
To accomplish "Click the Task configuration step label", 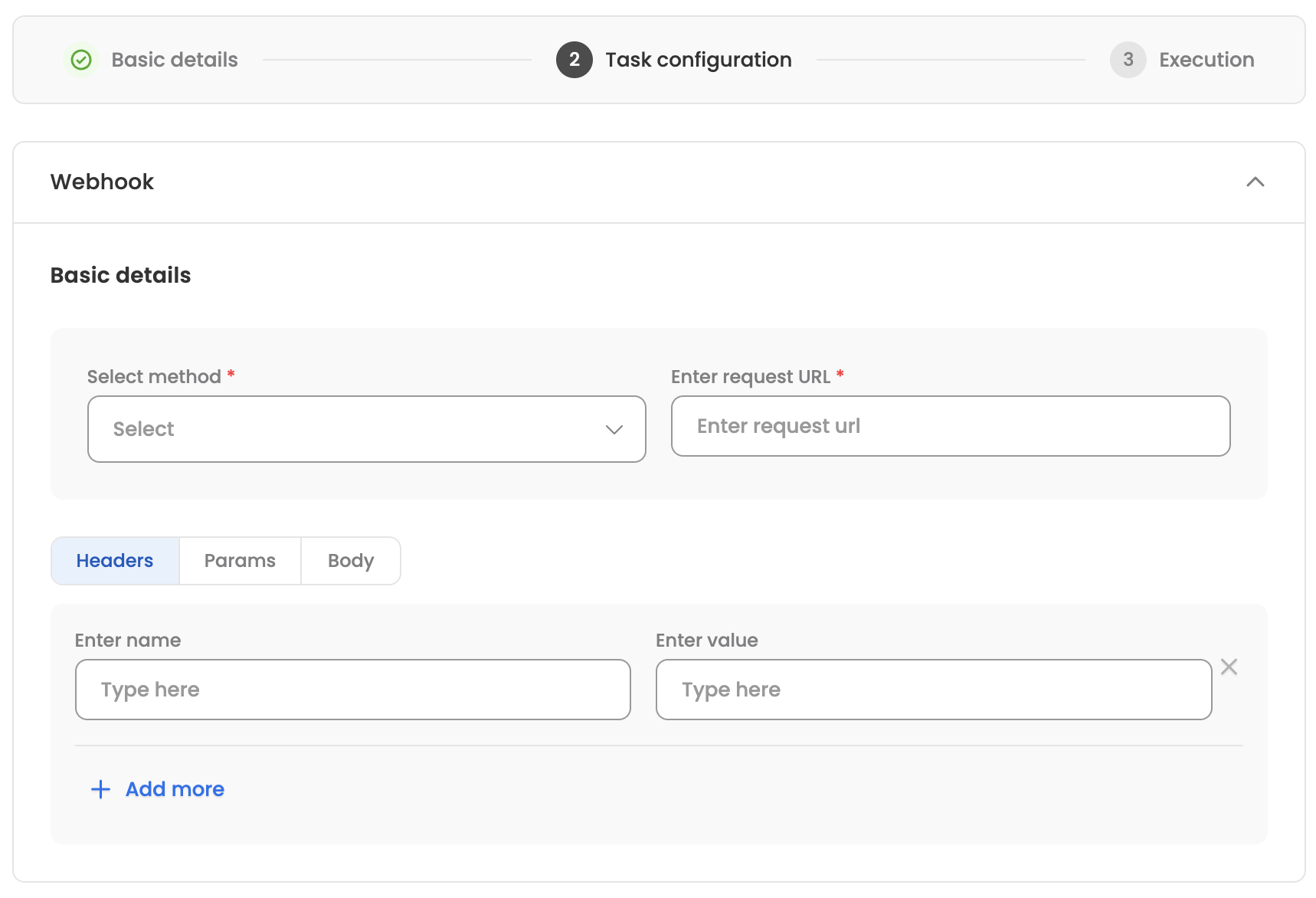I will [698, 60].
